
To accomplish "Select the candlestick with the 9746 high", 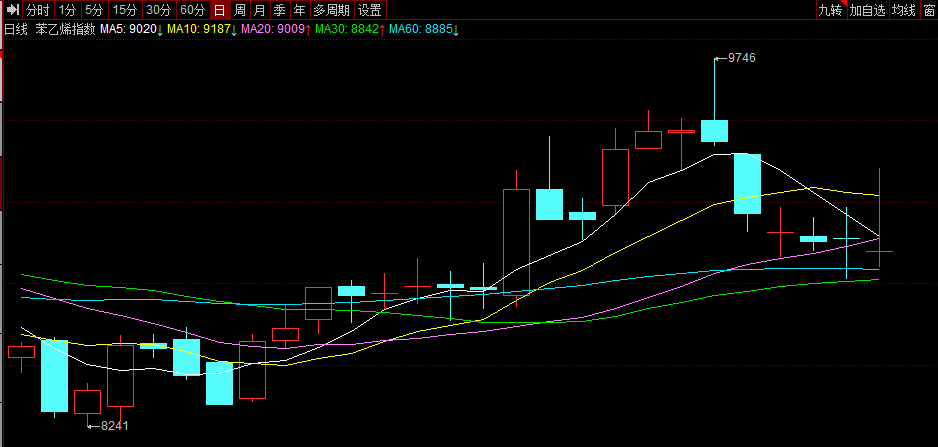I will 714,130.
